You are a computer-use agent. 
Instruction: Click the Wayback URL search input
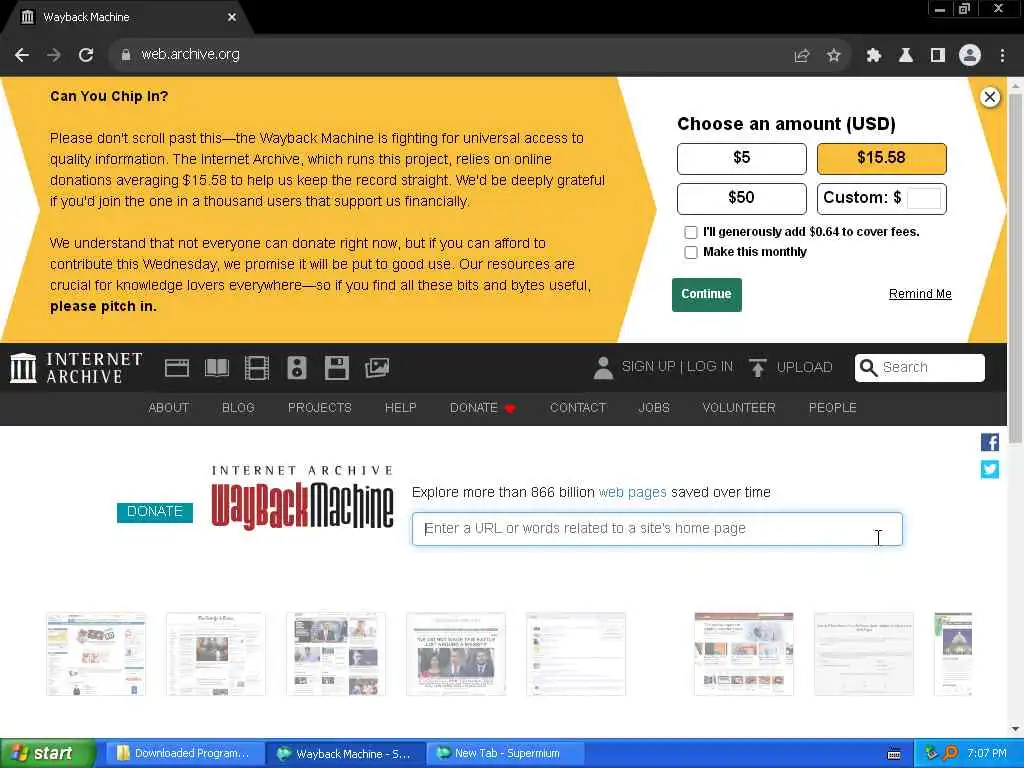pos(657,529)
